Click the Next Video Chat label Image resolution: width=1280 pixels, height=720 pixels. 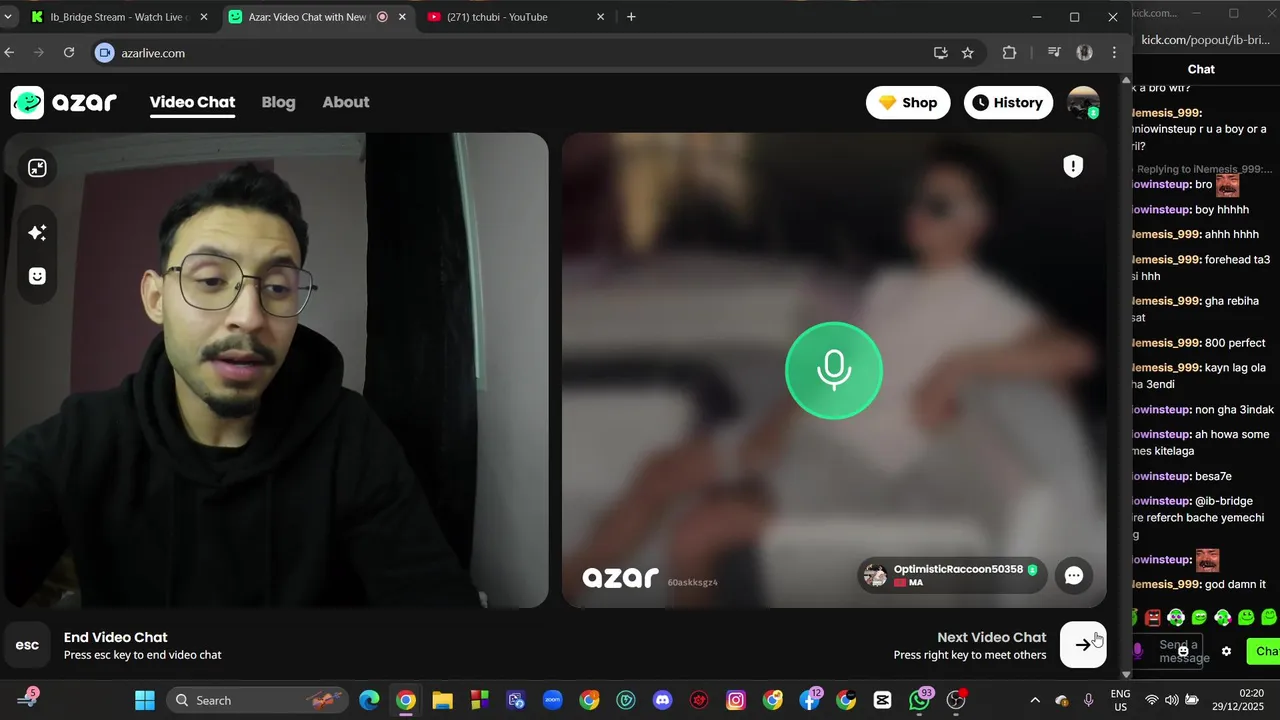pyautogui.click(x=992, y=637)
